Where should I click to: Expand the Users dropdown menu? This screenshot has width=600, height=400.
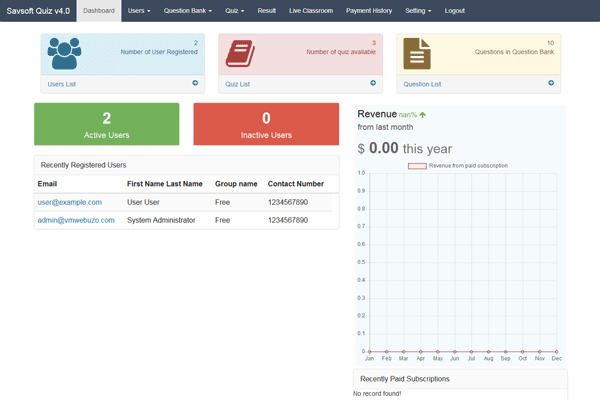(139, 10)
